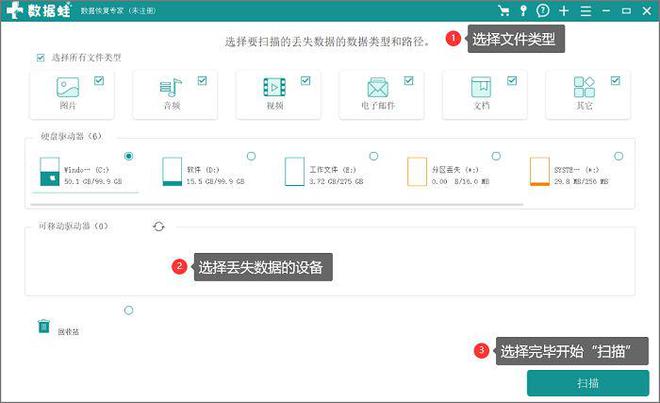Select the 工作文件 (E:) drive radio button
660x403 pixels.
click(373, 156)
